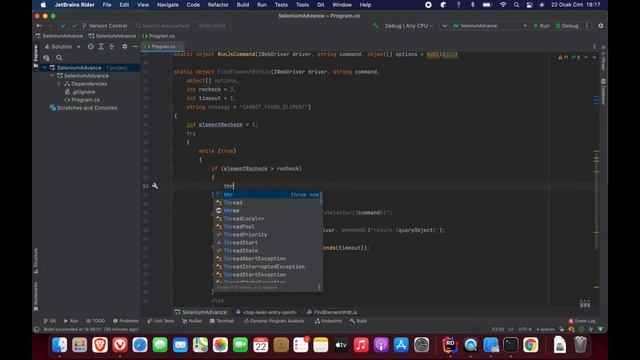
Task: Open more run actions menu
Action: click(x=587, y=26)
